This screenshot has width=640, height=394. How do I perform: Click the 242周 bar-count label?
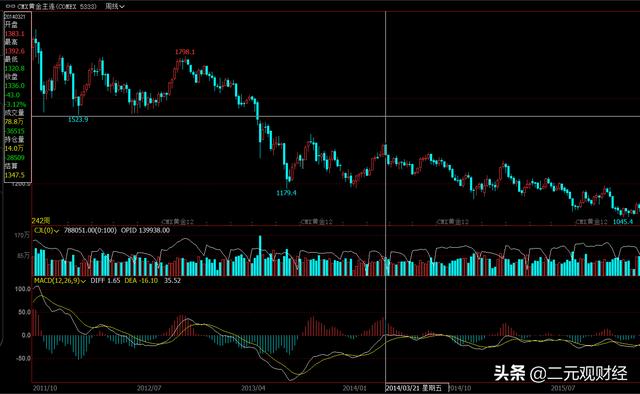click(x=41, y=220)
